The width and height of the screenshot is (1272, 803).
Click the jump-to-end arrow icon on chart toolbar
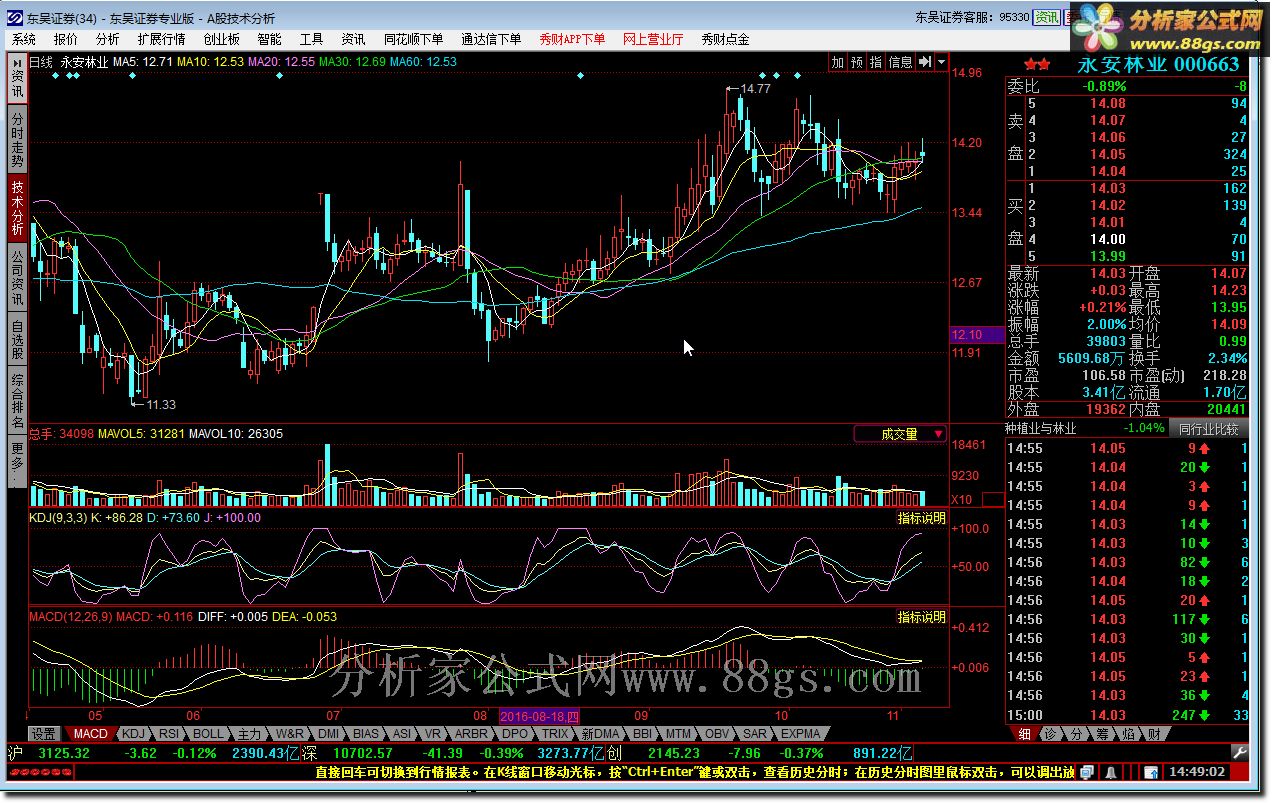coord(924,62)
